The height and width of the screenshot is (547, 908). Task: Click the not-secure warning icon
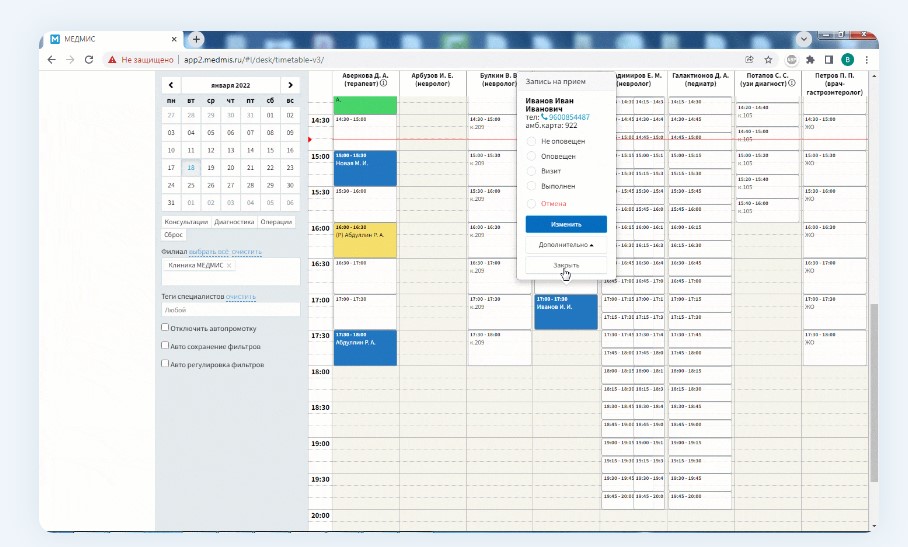(x=111, y=60)
